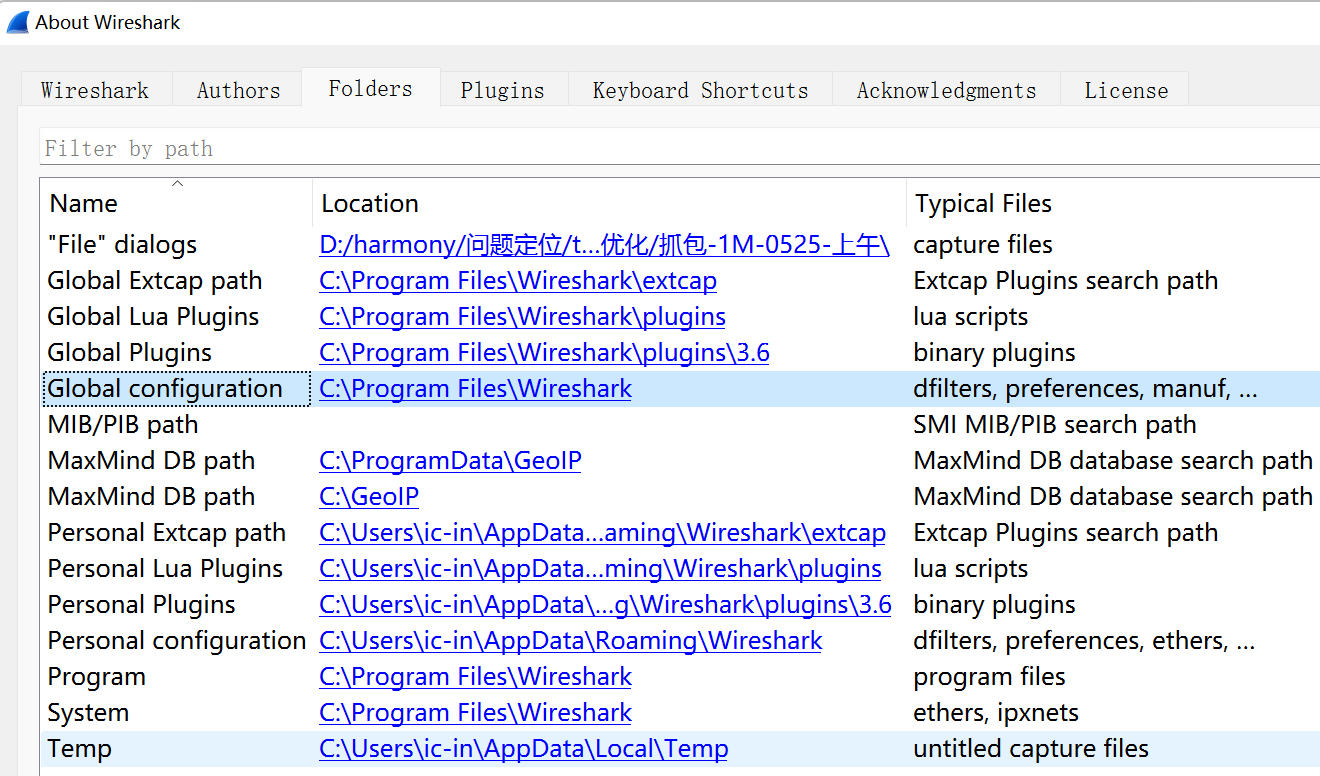Show the License tab
The height and width of the screenshot is (776, 1320).
1126,89
